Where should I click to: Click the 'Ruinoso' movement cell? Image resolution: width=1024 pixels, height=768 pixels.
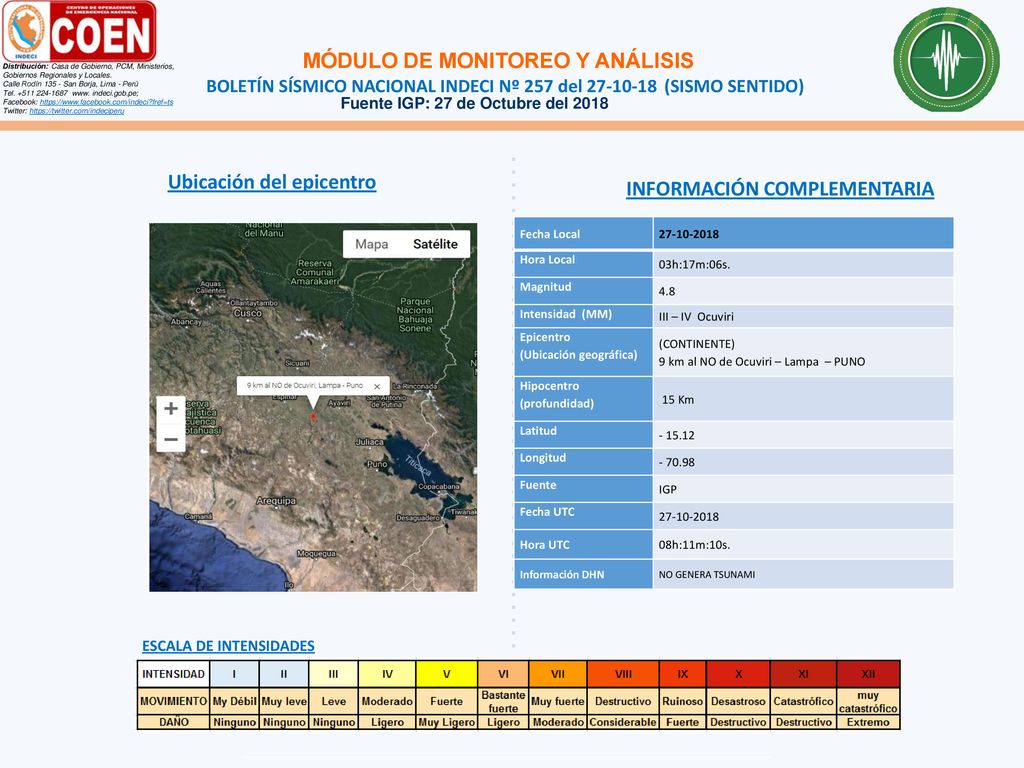click(682, 701)
